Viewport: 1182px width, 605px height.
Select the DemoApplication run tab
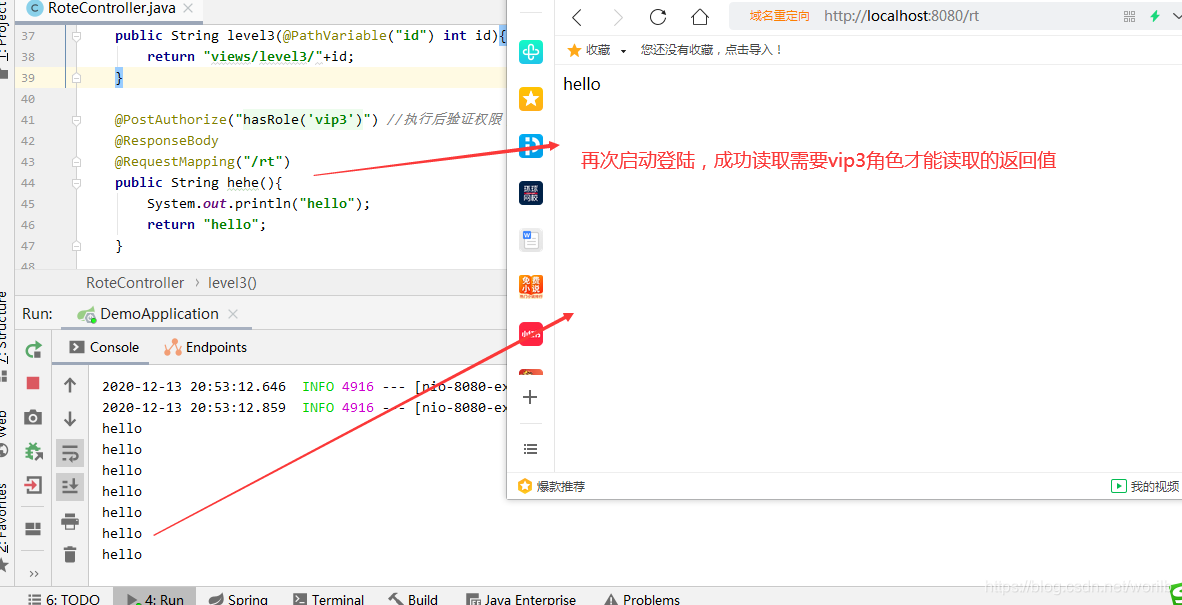(157, 314)
